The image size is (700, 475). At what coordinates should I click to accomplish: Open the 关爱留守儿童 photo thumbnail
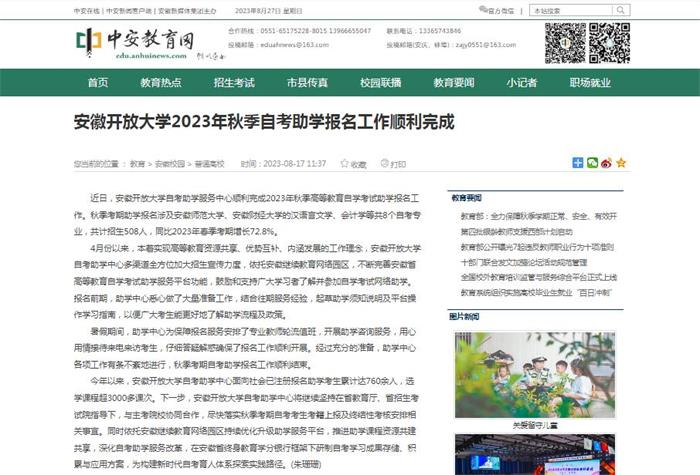tap(535, 375)
